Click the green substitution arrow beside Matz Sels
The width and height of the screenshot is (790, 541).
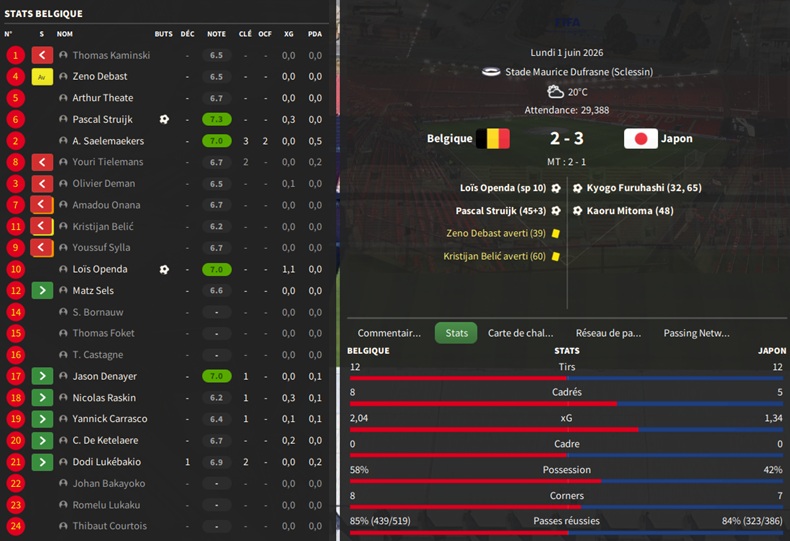click(x=42, y=290)
